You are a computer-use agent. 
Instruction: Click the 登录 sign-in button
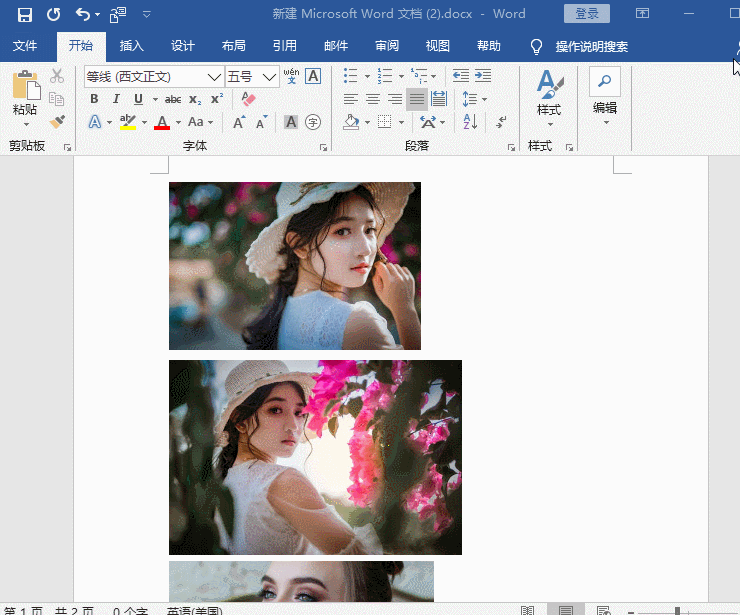point(587,14)
